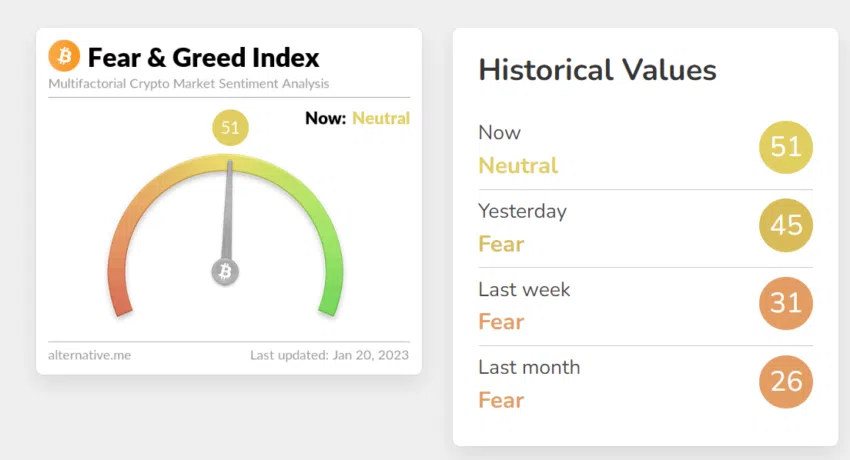Click the orange Bitcoin logo icon
The height and width of the screenshot is (460, 850).
(x=64, y=55)
